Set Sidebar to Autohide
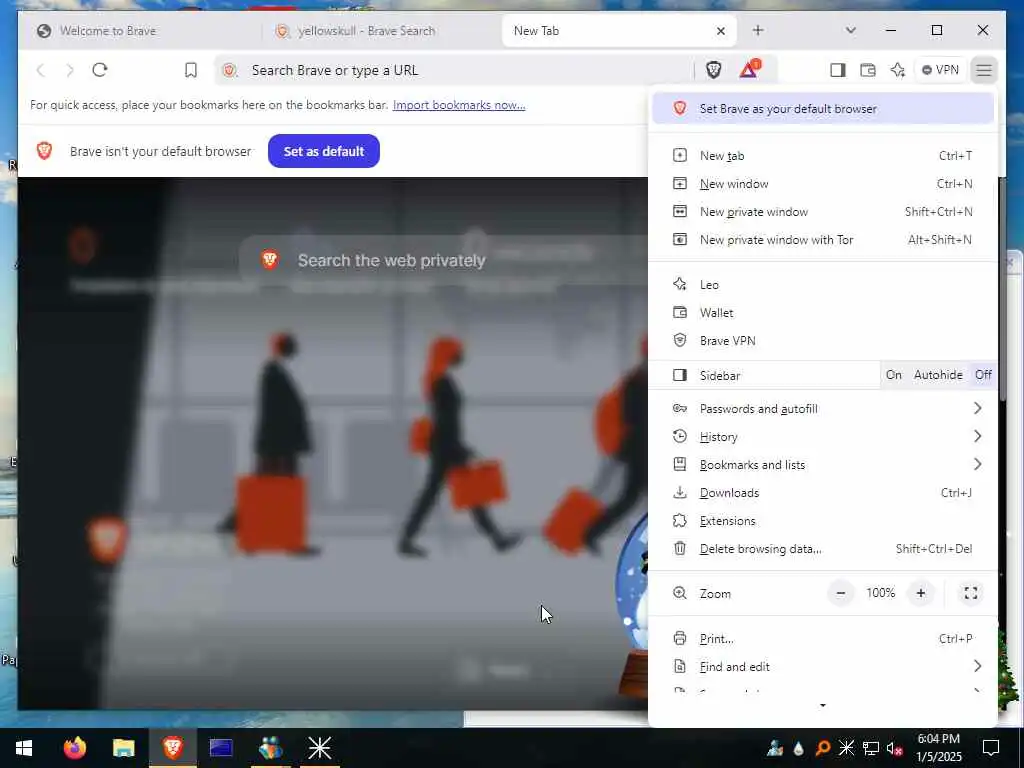Viewport: 1024px width, 768px height. [938, 375]
